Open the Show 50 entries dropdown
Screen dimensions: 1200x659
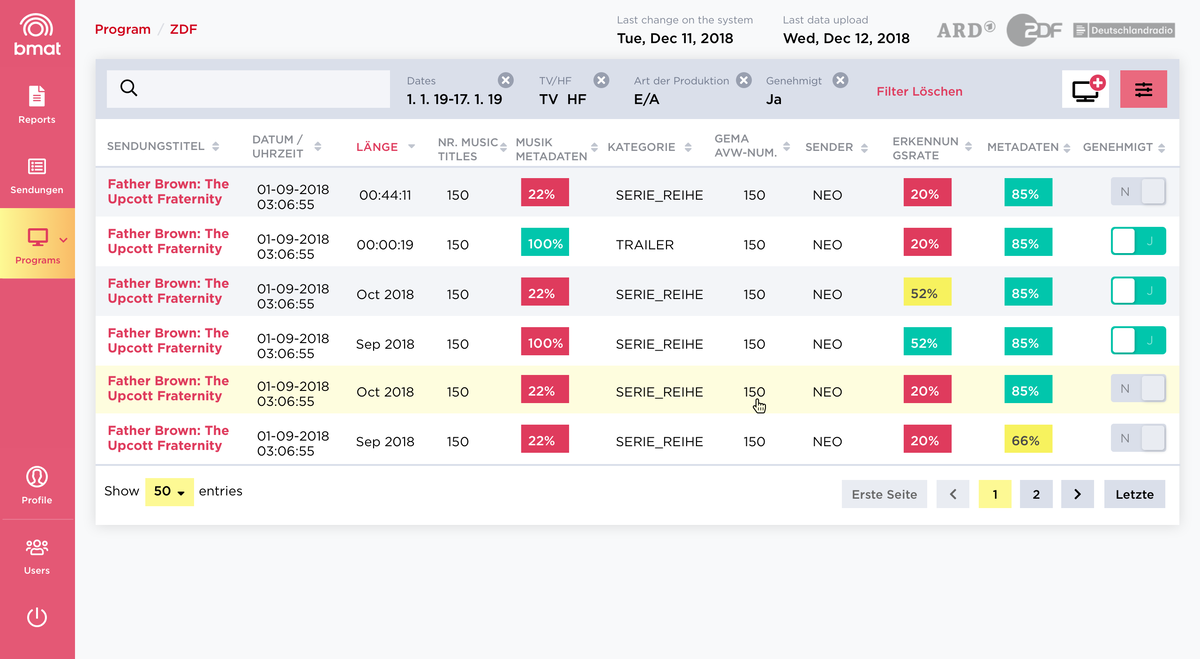168,491
